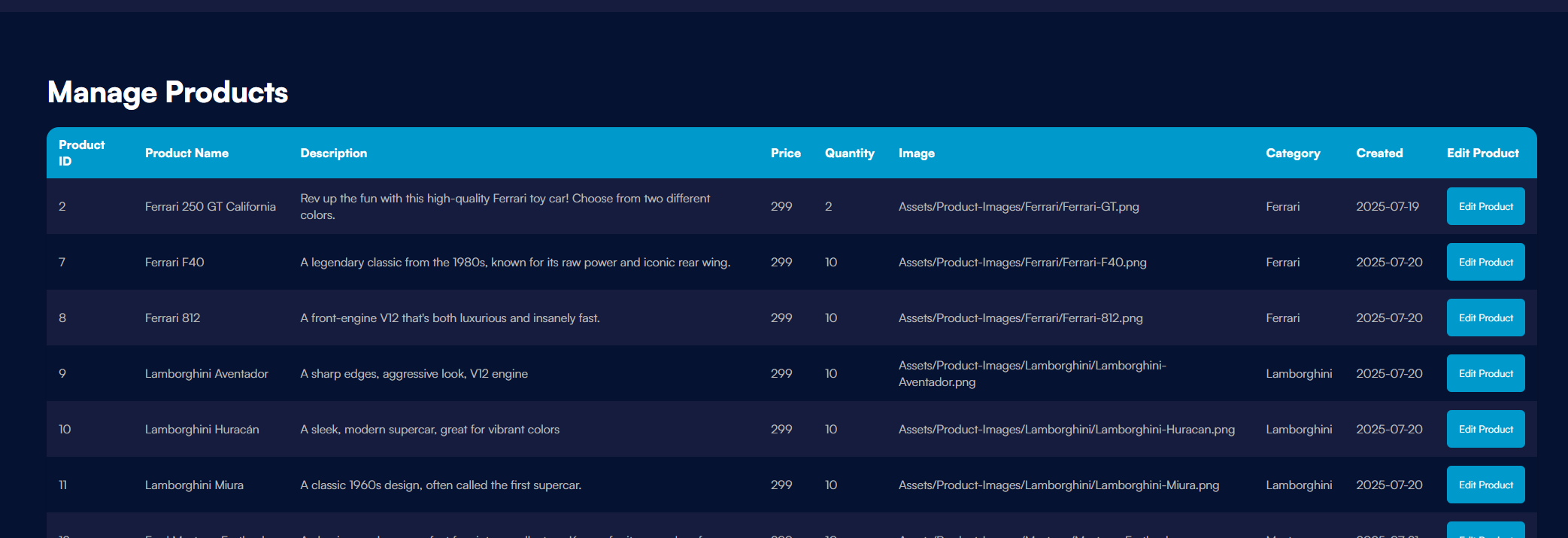Click the 2025-07-19 created date
Screen dimensions: 1568x538
pos(1388,206)
